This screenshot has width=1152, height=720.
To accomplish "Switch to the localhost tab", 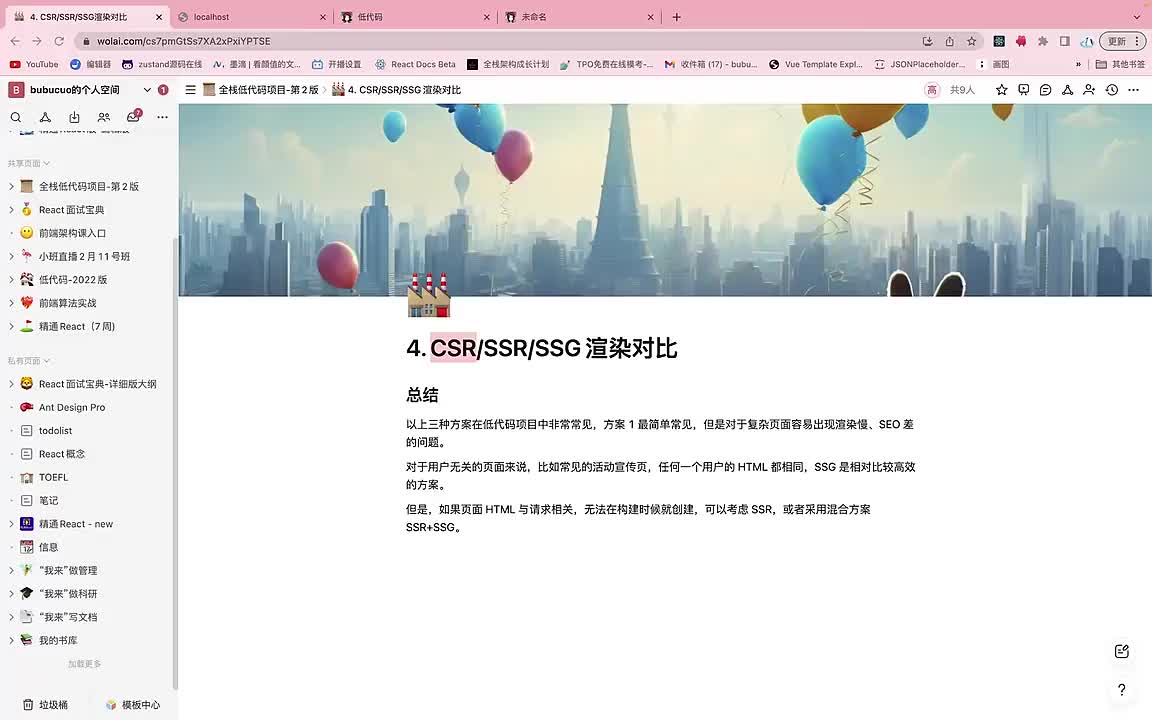I will coord(252,17).
